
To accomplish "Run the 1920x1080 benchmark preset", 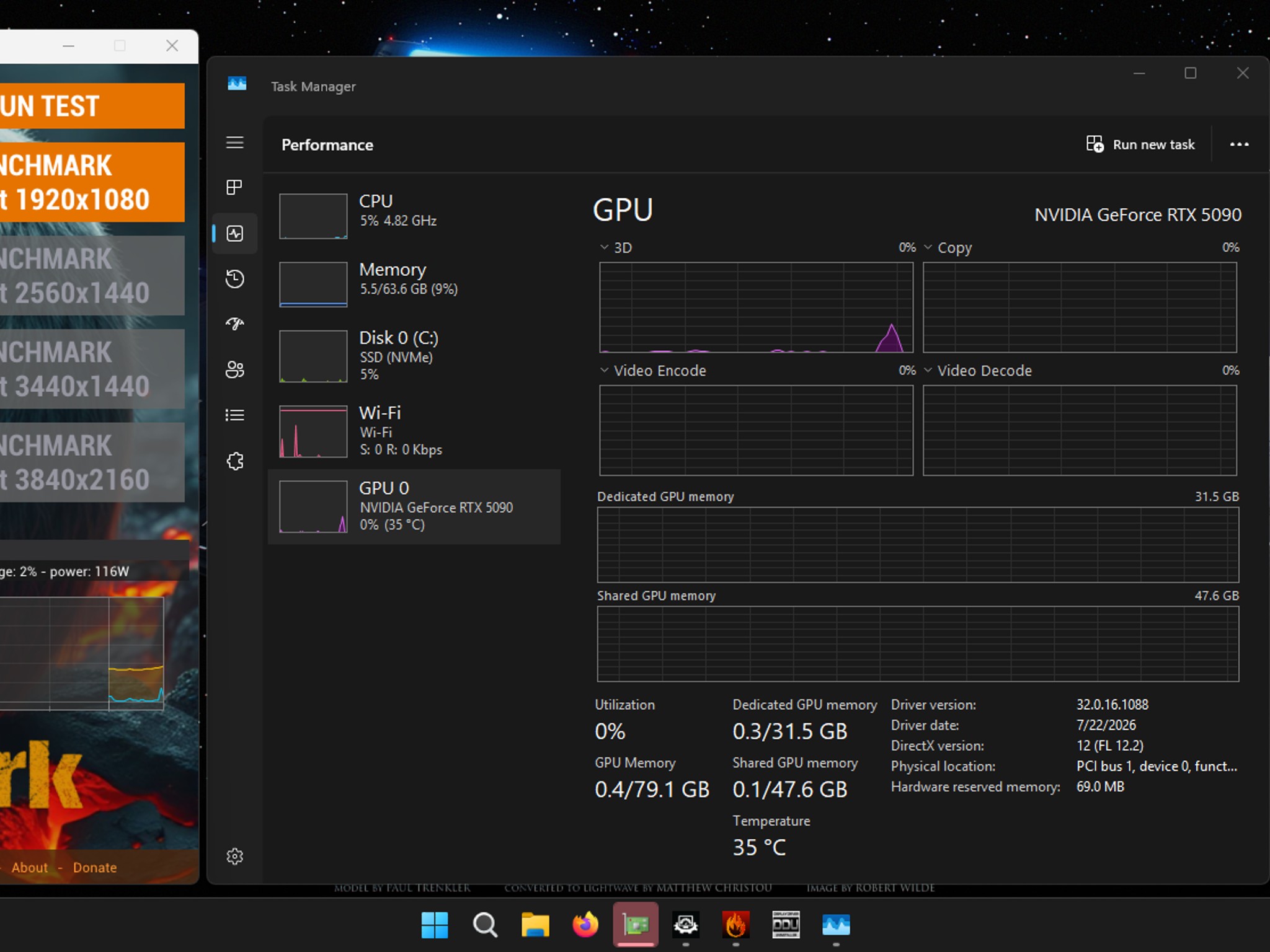I will (x=92, y=182).
